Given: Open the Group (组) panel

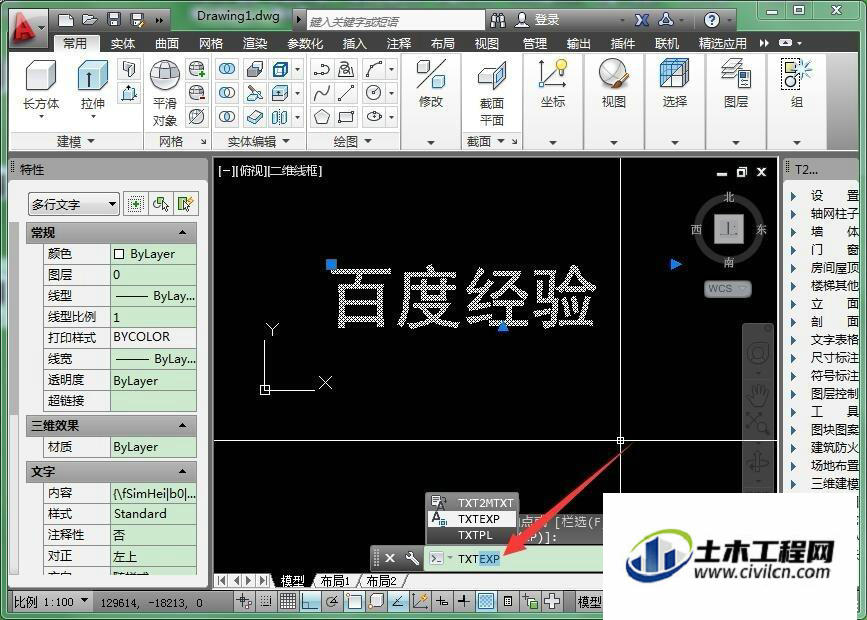Looking at the screenshot, I should click(796, 85).
